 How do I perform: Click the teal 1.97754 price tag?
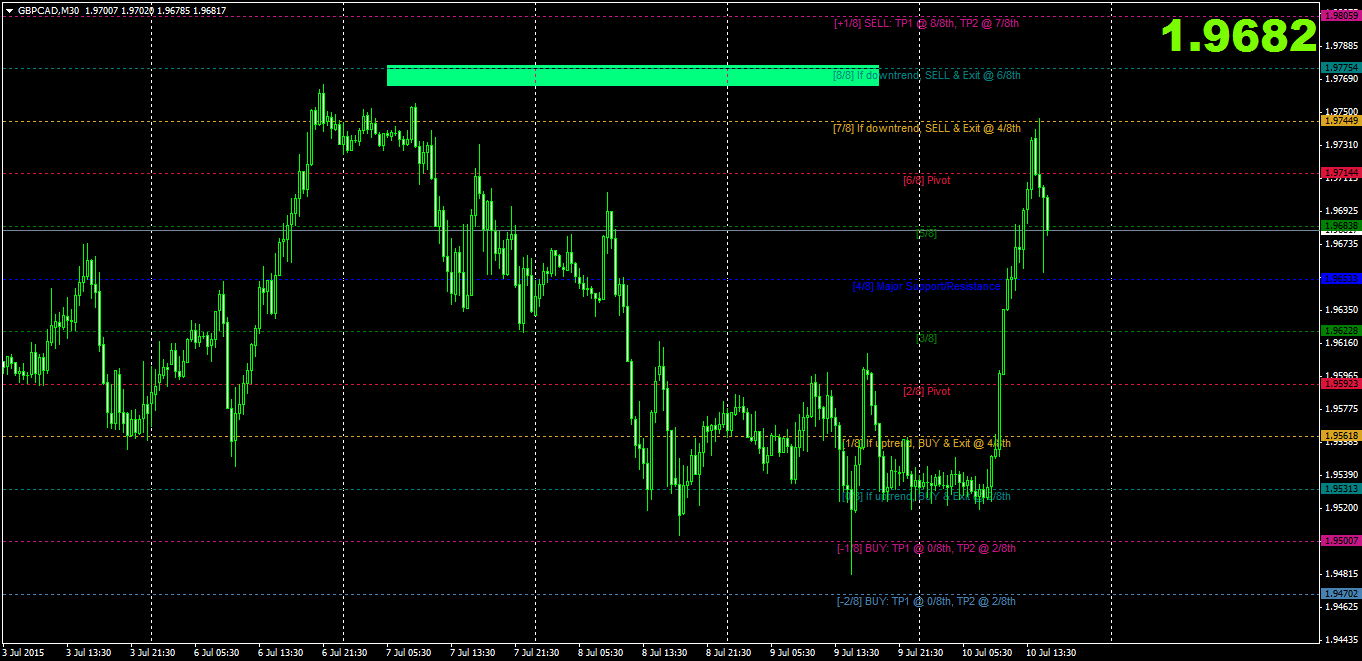tap(1340, 68)
